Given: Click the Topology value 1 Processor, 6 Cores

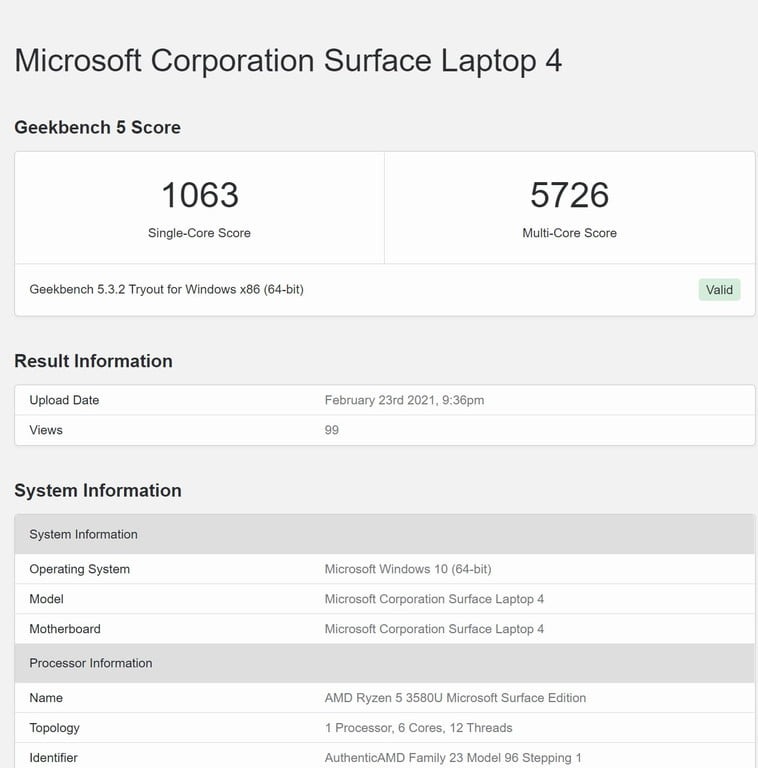Looking at the screenshot, I should point(418,728).
